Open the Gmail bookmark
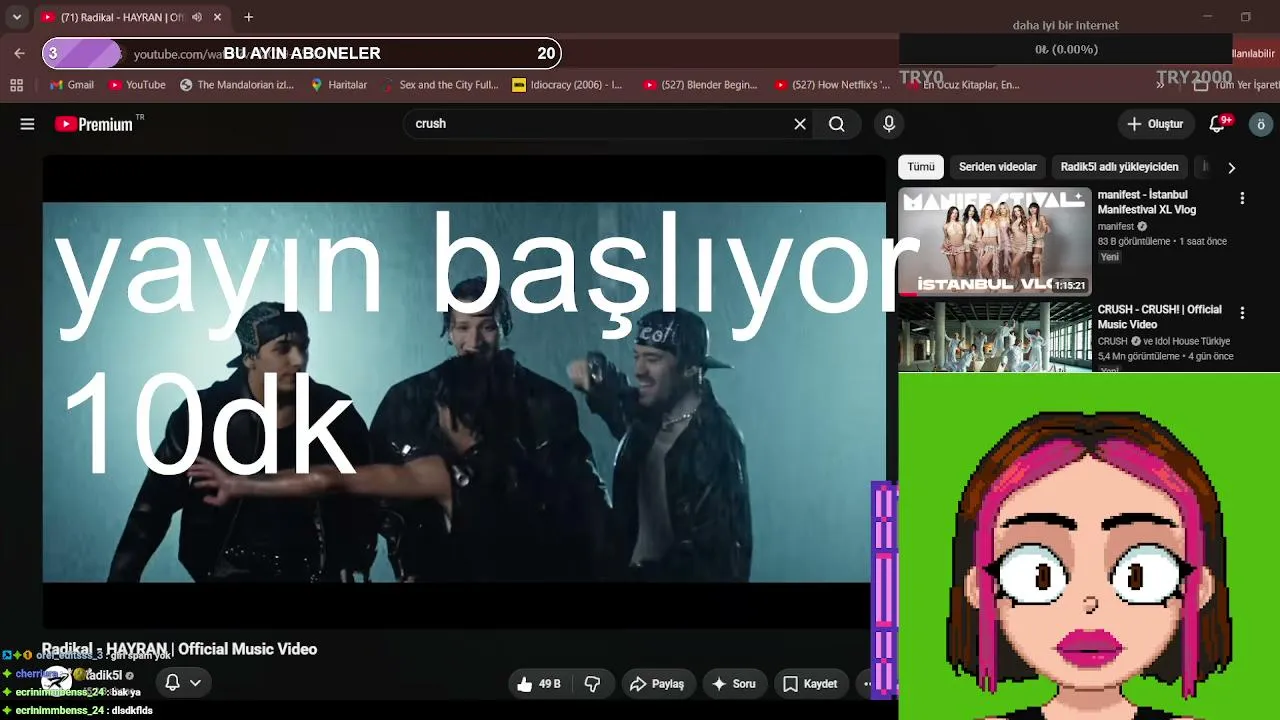Screen dimensions: 1280x720 [x=72, y=85]
